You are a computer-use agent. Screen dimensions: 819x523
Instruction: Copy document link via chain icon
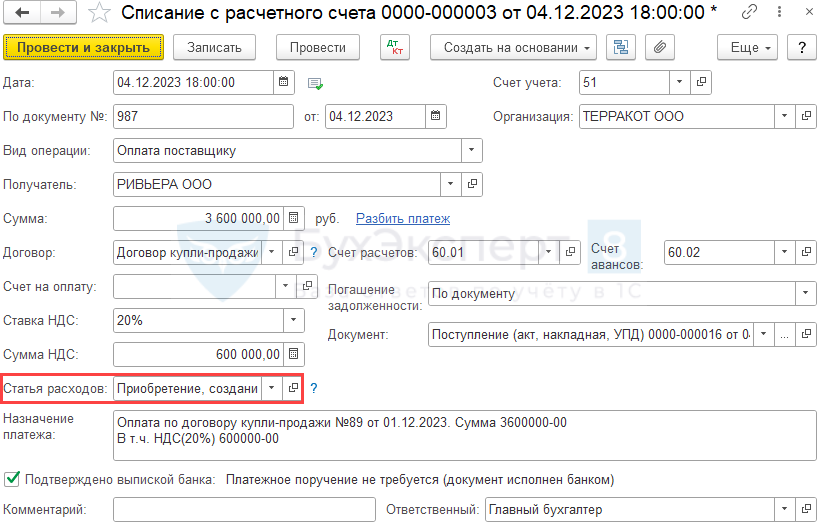pos(749,13)
